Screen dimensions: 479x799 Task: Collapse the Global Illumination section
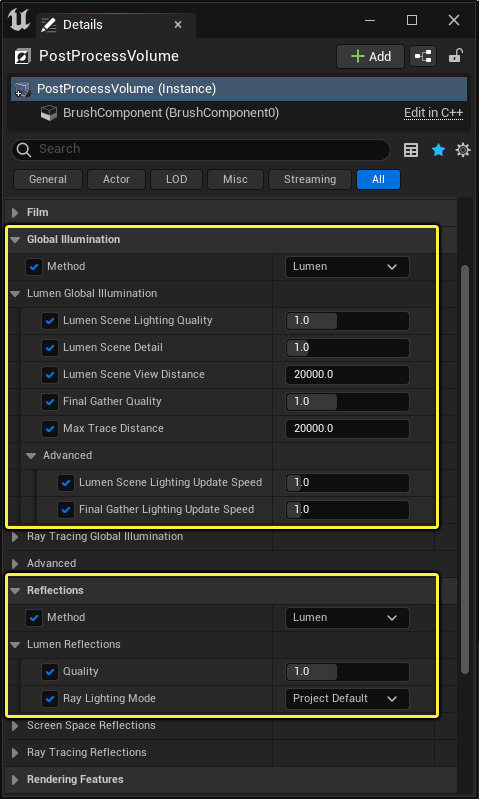point(15,239)
